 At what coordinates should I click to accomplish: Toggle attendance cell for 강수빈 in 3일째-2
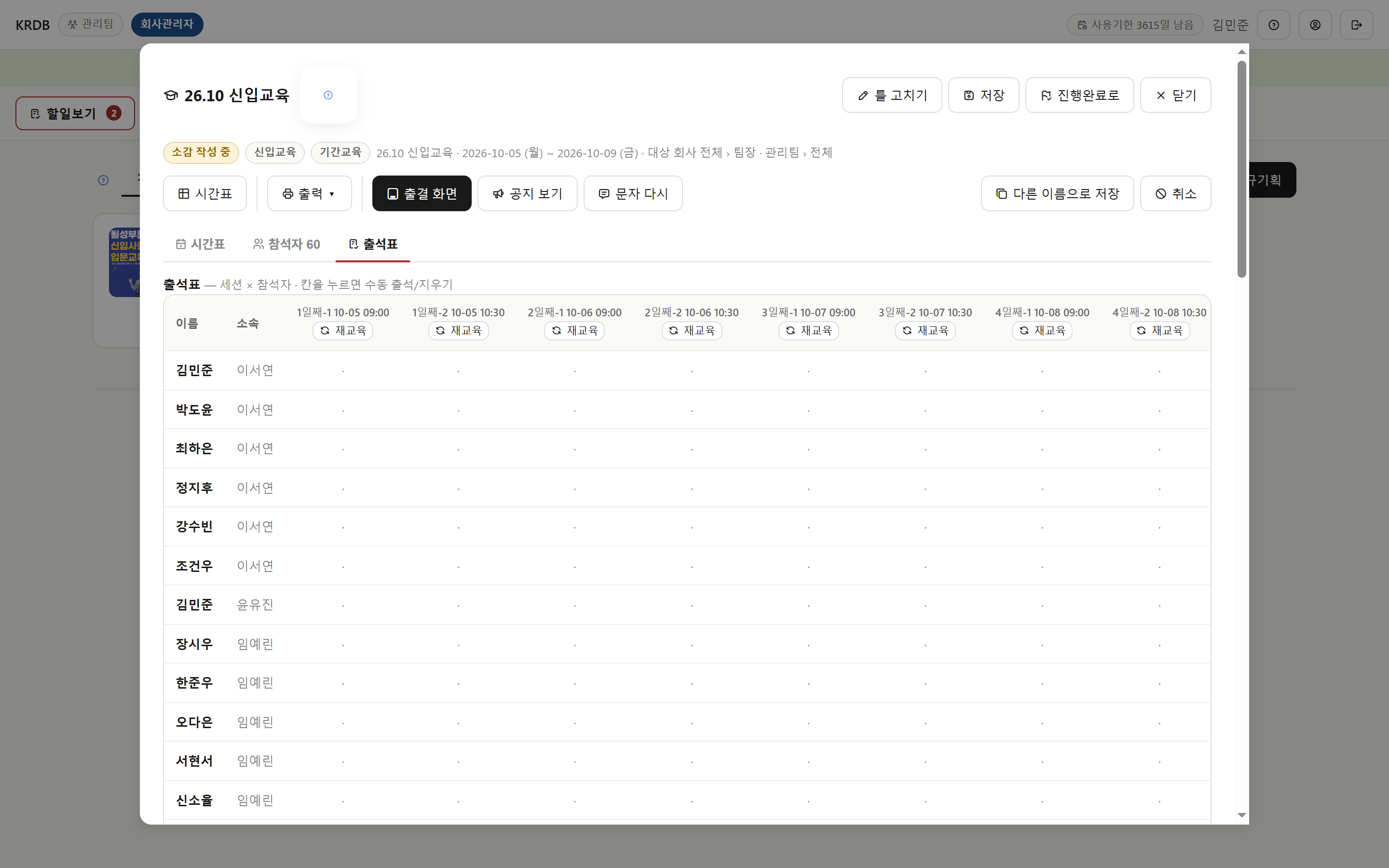(925, 527)
